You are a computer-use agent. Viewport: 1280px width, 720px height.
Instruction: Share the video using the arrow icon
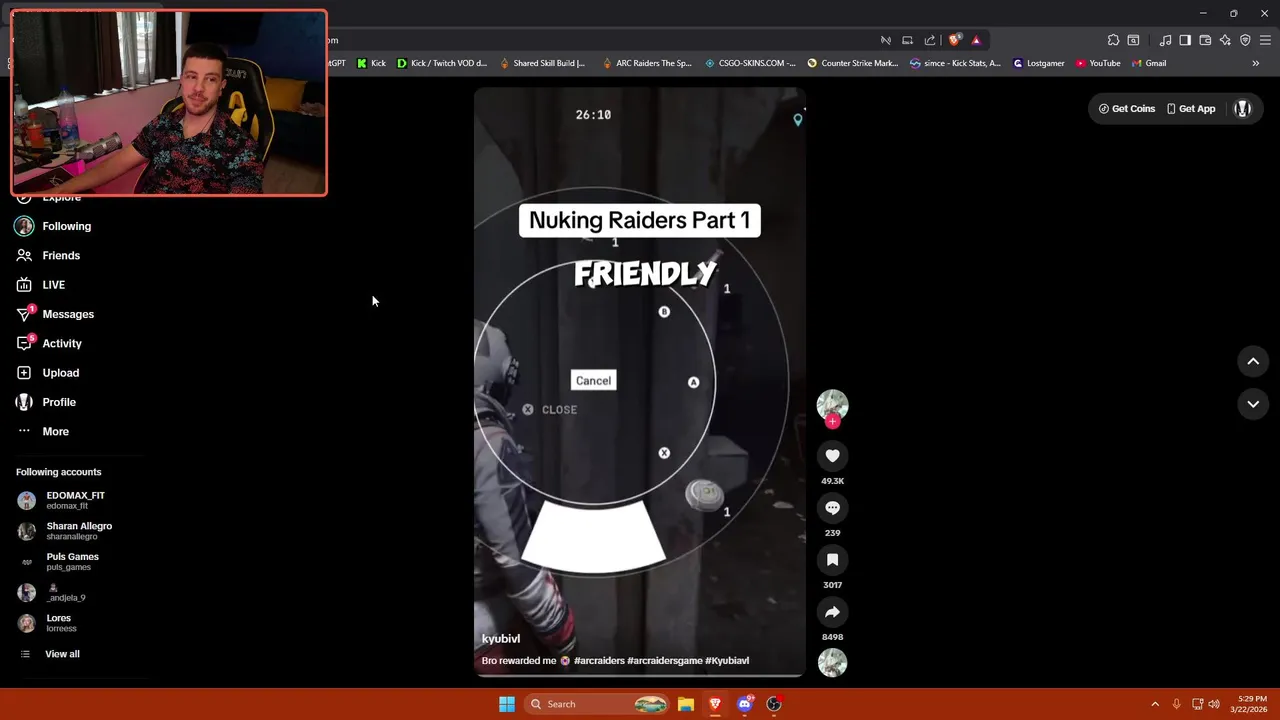click(832, 612)
